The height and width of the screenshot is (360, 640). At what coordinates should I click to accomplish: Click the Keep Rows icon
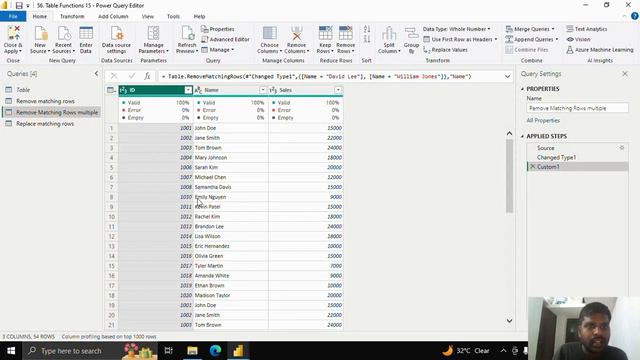[x=325, y=33]
